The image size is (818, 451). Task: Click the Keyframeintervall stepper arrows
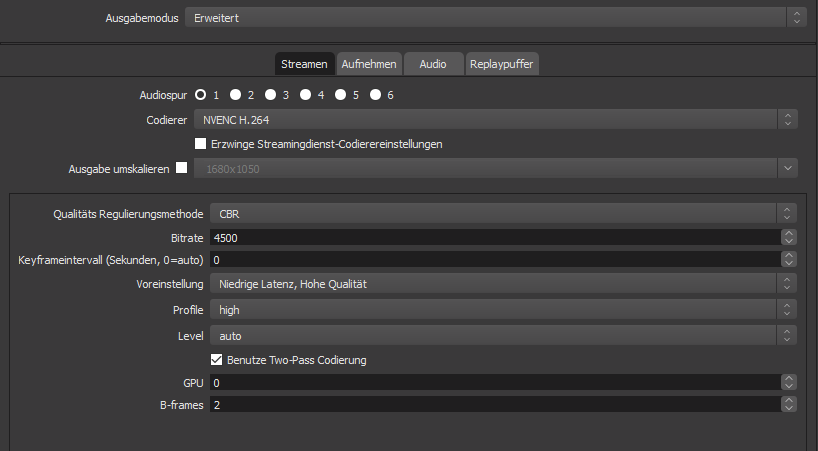click(789, 260)
